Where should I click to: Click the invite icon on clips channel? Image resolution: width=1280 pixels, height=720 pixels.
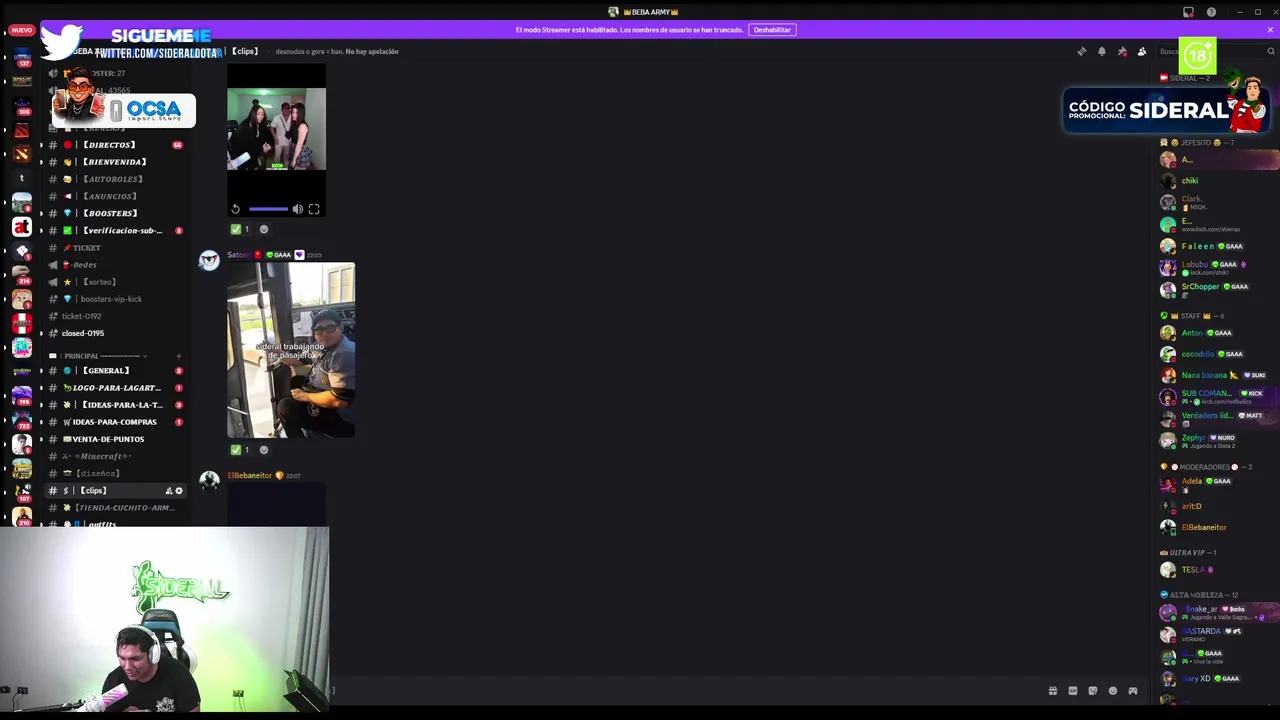pyautogui.click(x=169, y=491)
